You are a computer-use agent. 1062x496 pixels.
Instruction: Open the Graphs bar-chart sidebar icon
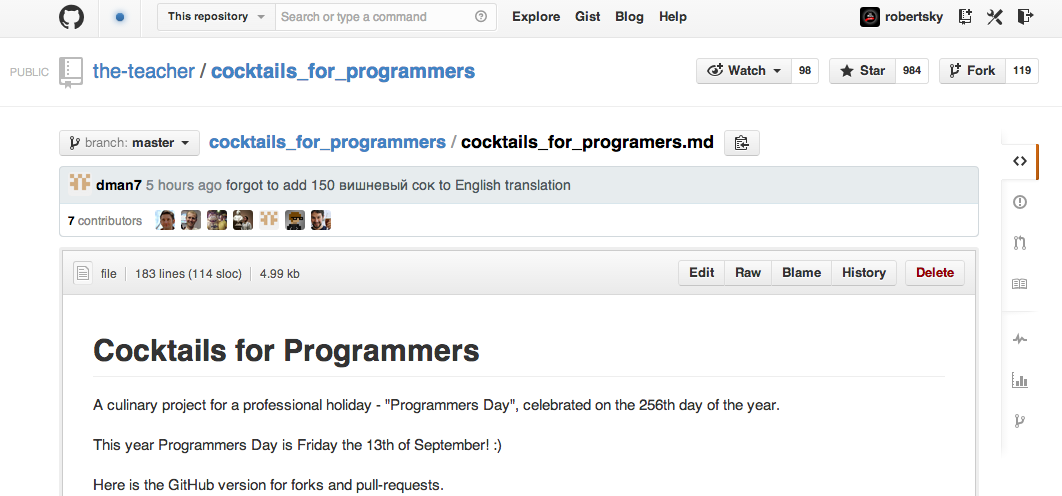pyautogui.click(x=1019, y=380)
